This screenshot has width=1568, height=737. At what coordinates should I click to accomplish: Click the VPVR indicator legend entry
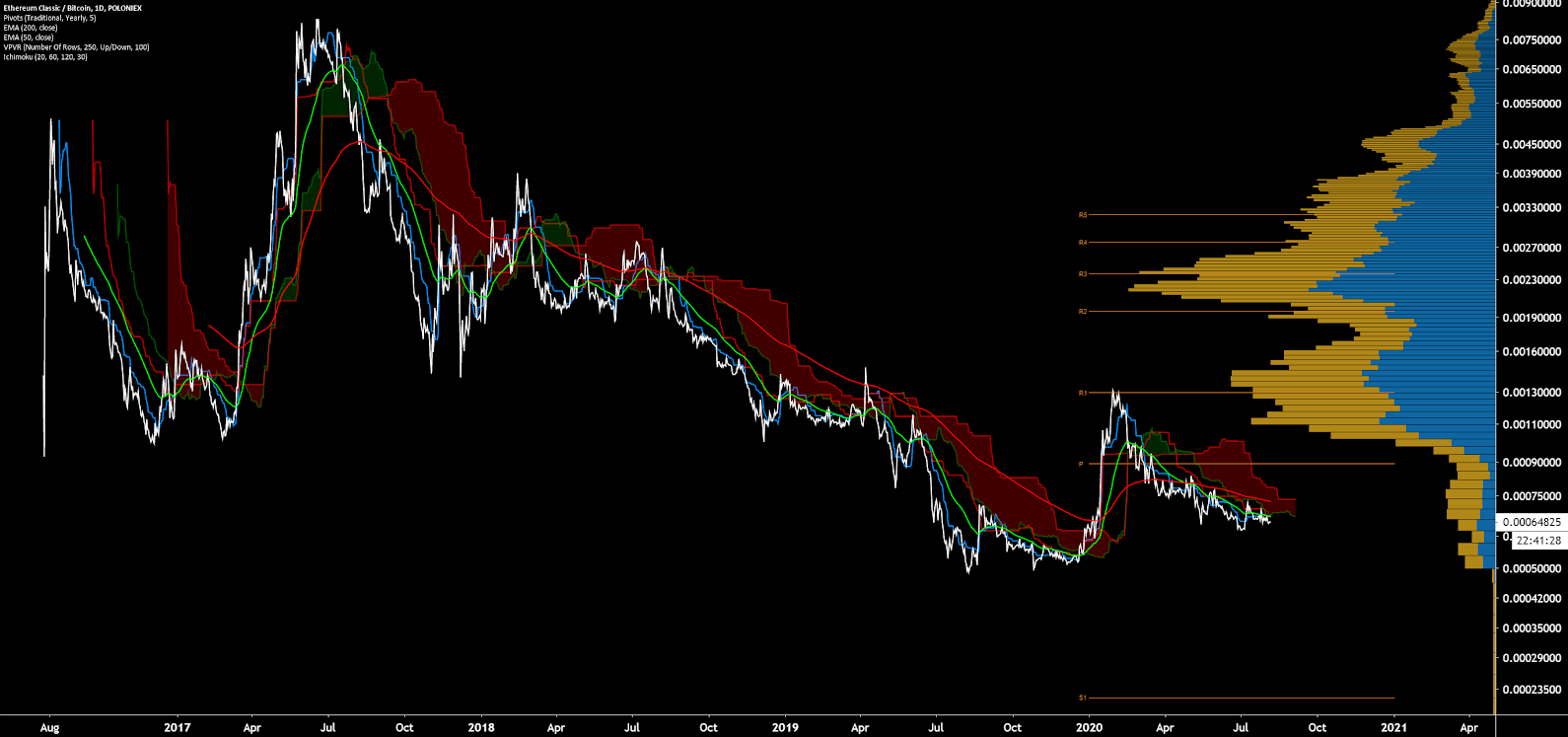tap(76, 47)
